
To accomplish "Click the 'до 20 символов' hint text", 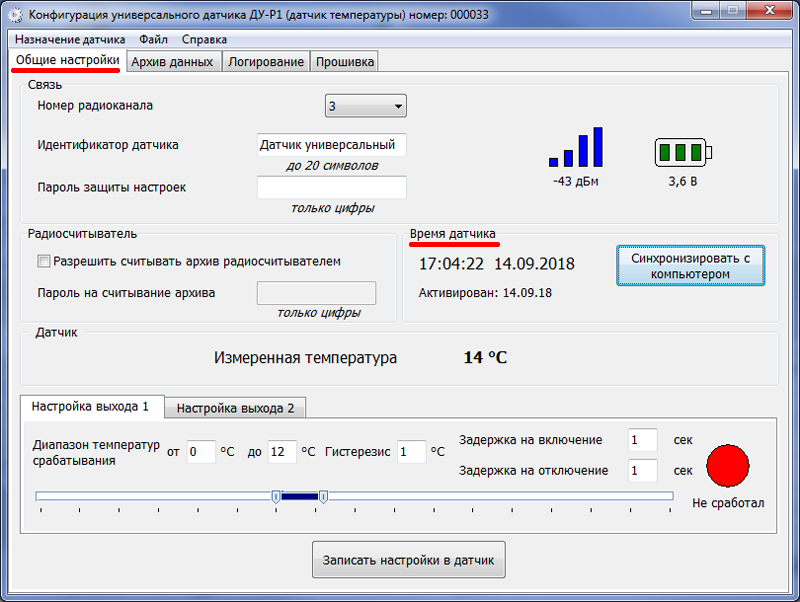I will [x=332, y=166].
